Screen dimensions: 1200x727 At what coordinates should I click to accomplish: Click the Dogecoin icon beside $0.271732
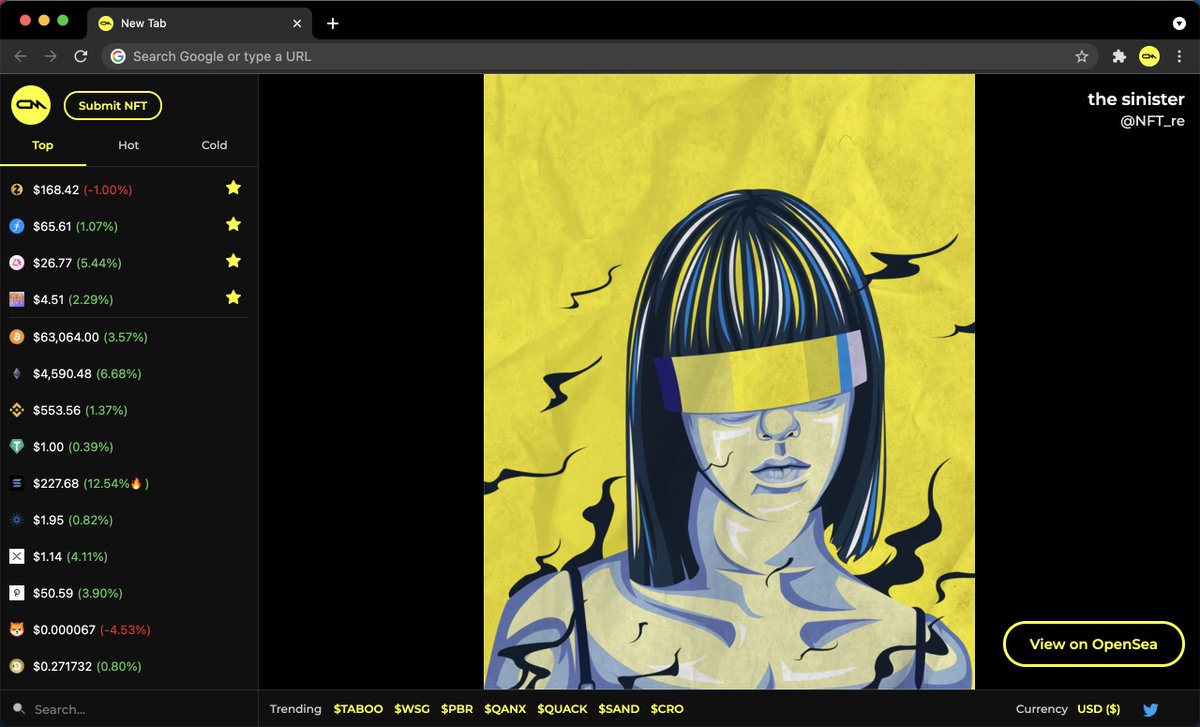click(16, 666)
